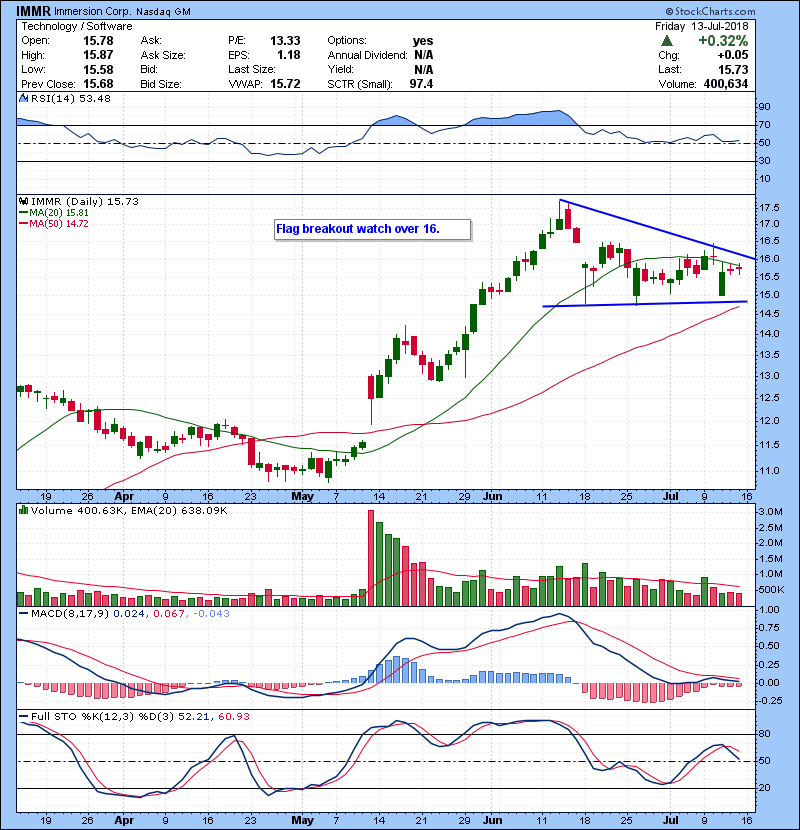
Task: Click the 3.0M volume axis label
Action: pos(770,512)
